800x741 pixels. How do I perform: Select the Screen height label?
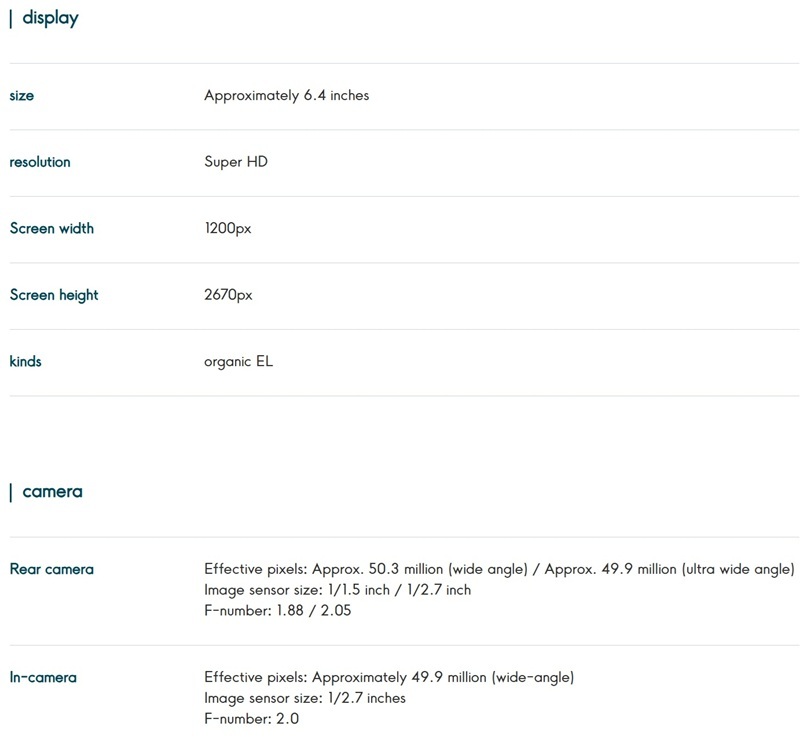[x=54, y=295]
